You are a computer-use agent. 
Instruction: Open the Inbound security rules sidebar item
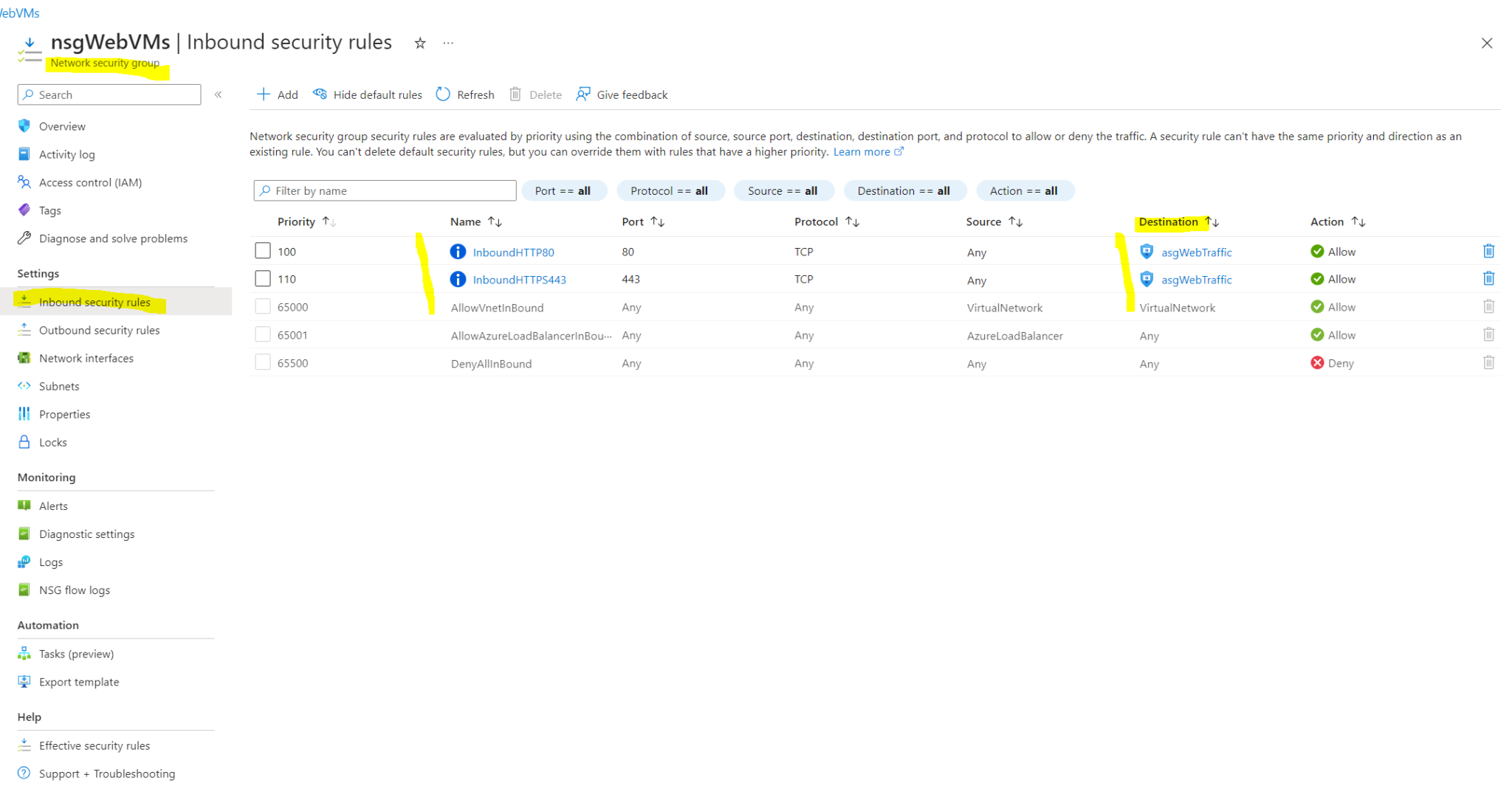(94, 302)
